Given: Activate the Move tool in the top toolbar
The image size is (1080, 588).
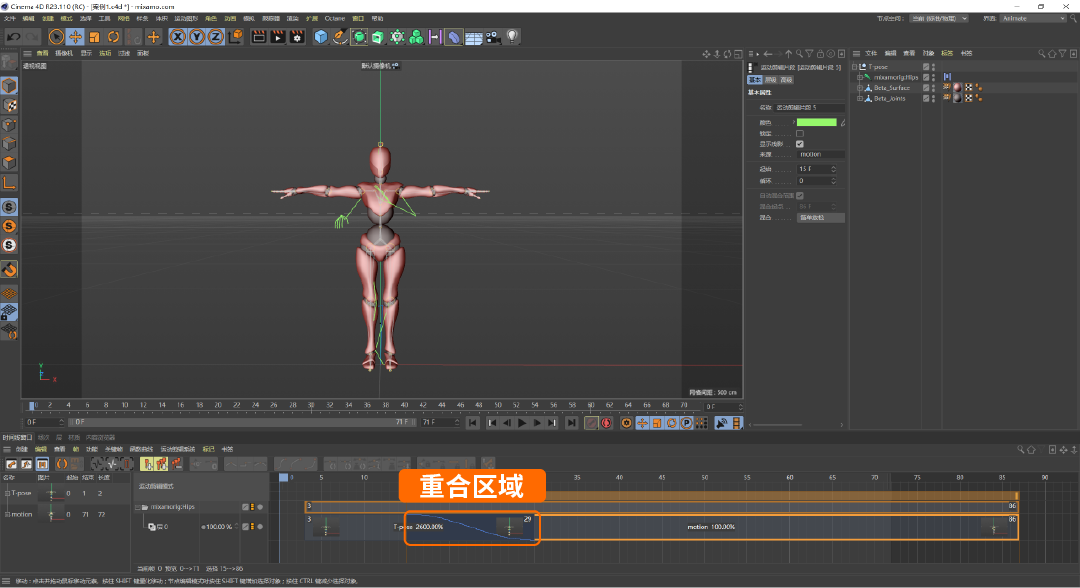Looking at the screenshot, I should coord(75,36).
